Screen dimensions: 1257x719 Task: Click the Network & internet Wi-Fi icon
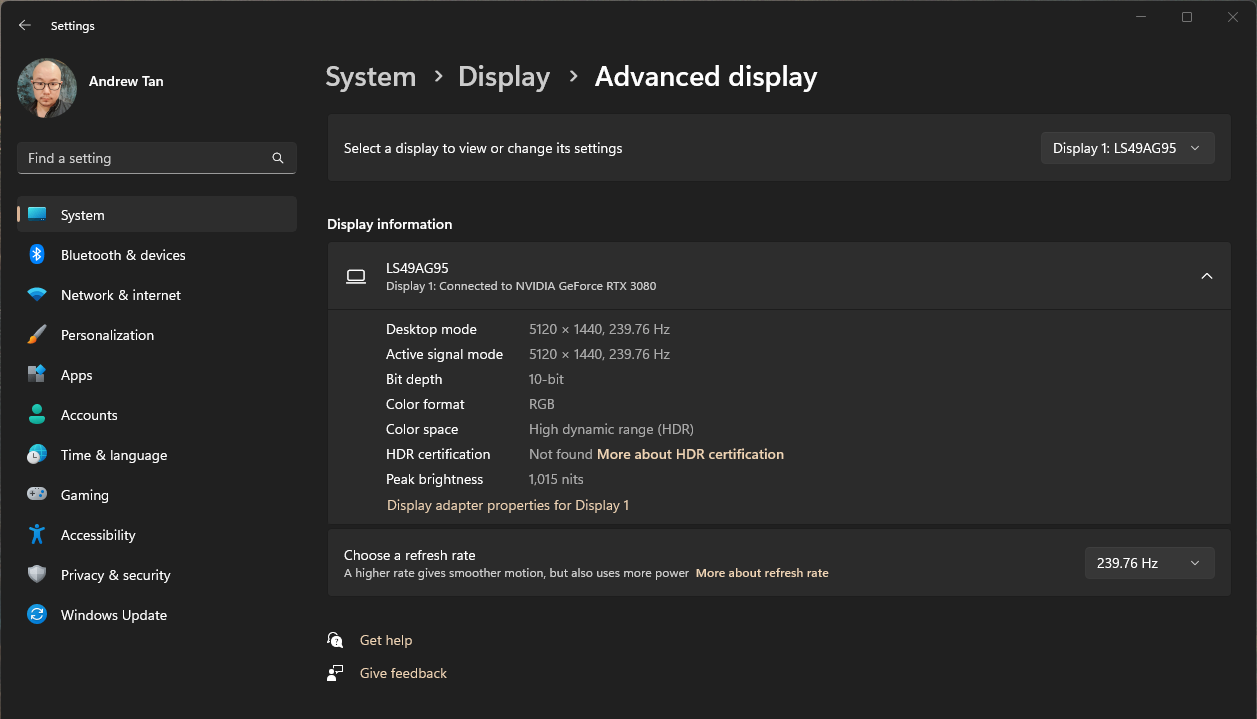click(x=37, y=295)
